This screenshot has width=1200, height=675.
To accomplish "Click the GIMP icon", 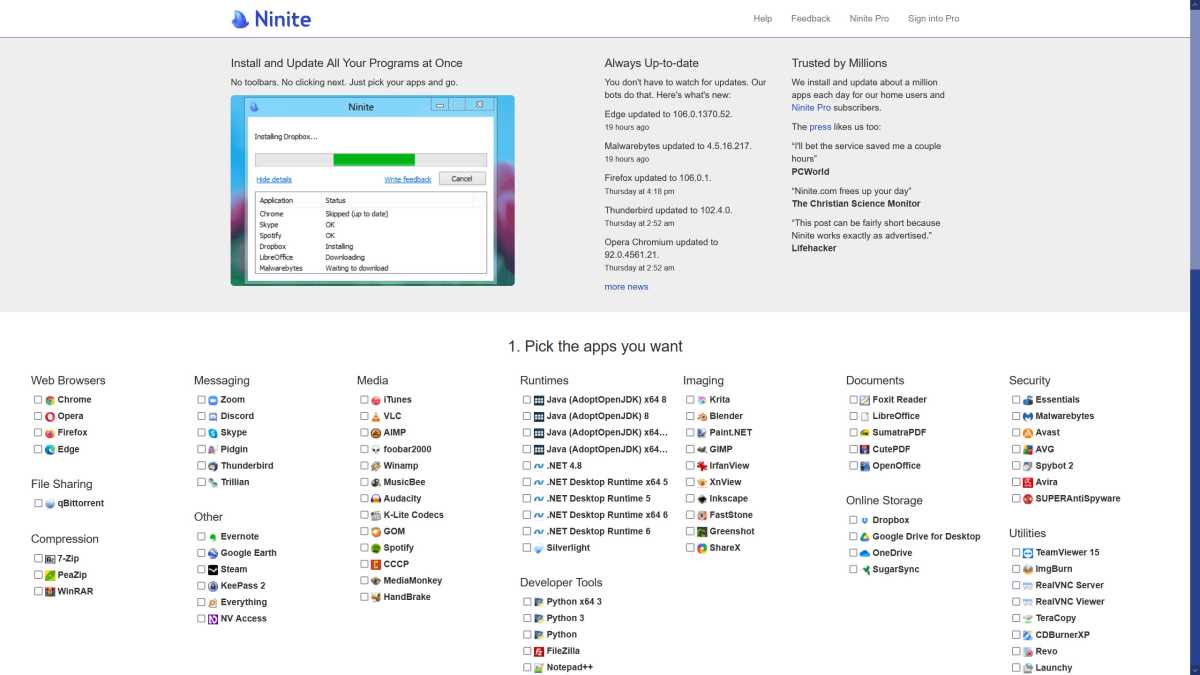I will [702, 450].
